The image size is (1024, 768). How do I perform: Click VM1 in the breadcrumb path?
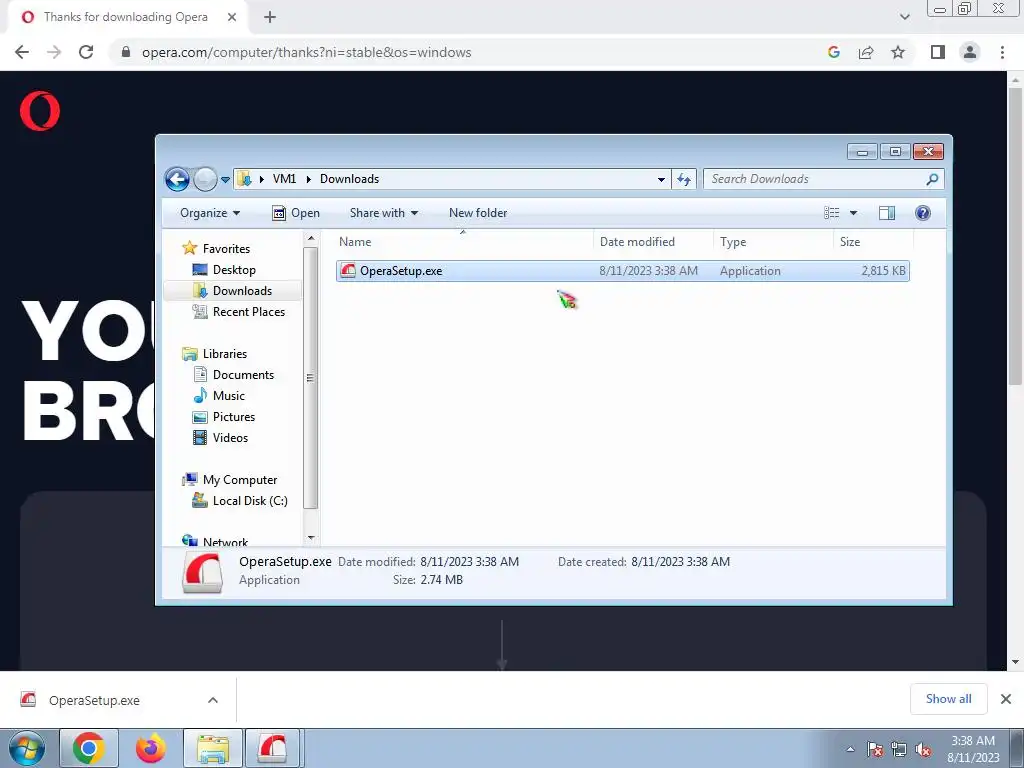coord(284,179)
